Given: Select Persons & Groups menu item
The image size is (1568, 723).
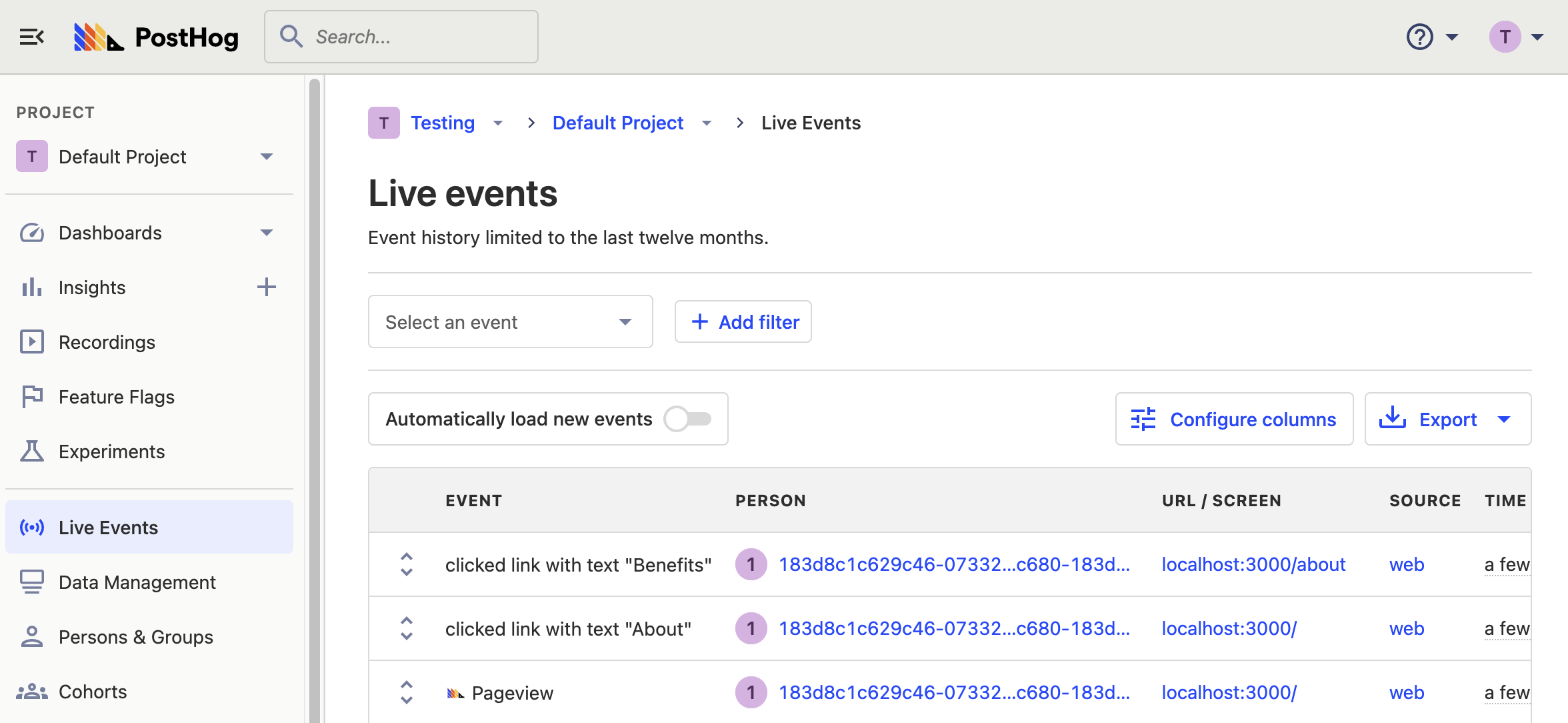Looking at the screenshot, I should pyautogui.click(x=135, y=637).
